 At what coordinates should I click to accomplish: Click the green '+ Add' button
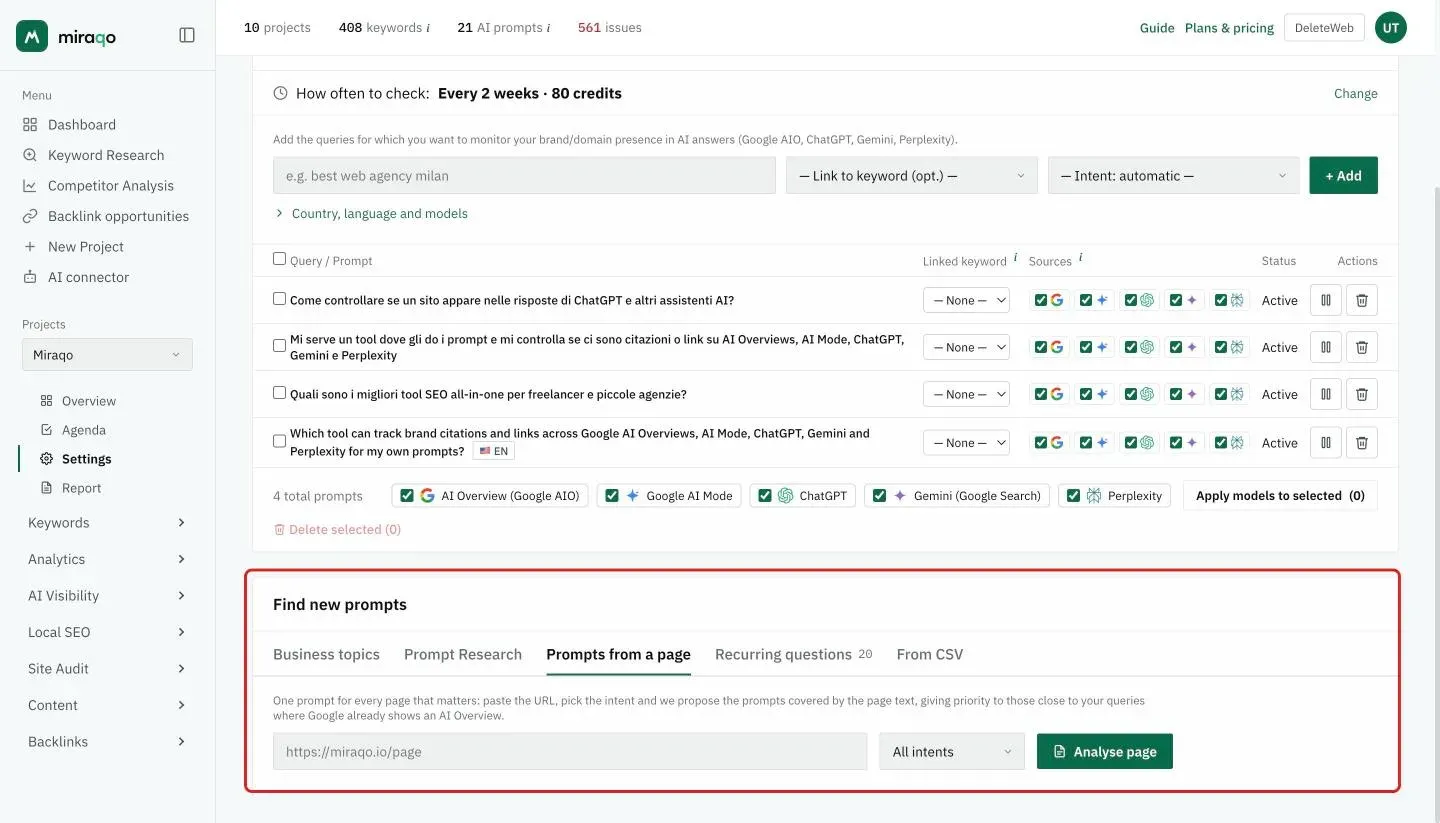click(x=1344, y=175)
